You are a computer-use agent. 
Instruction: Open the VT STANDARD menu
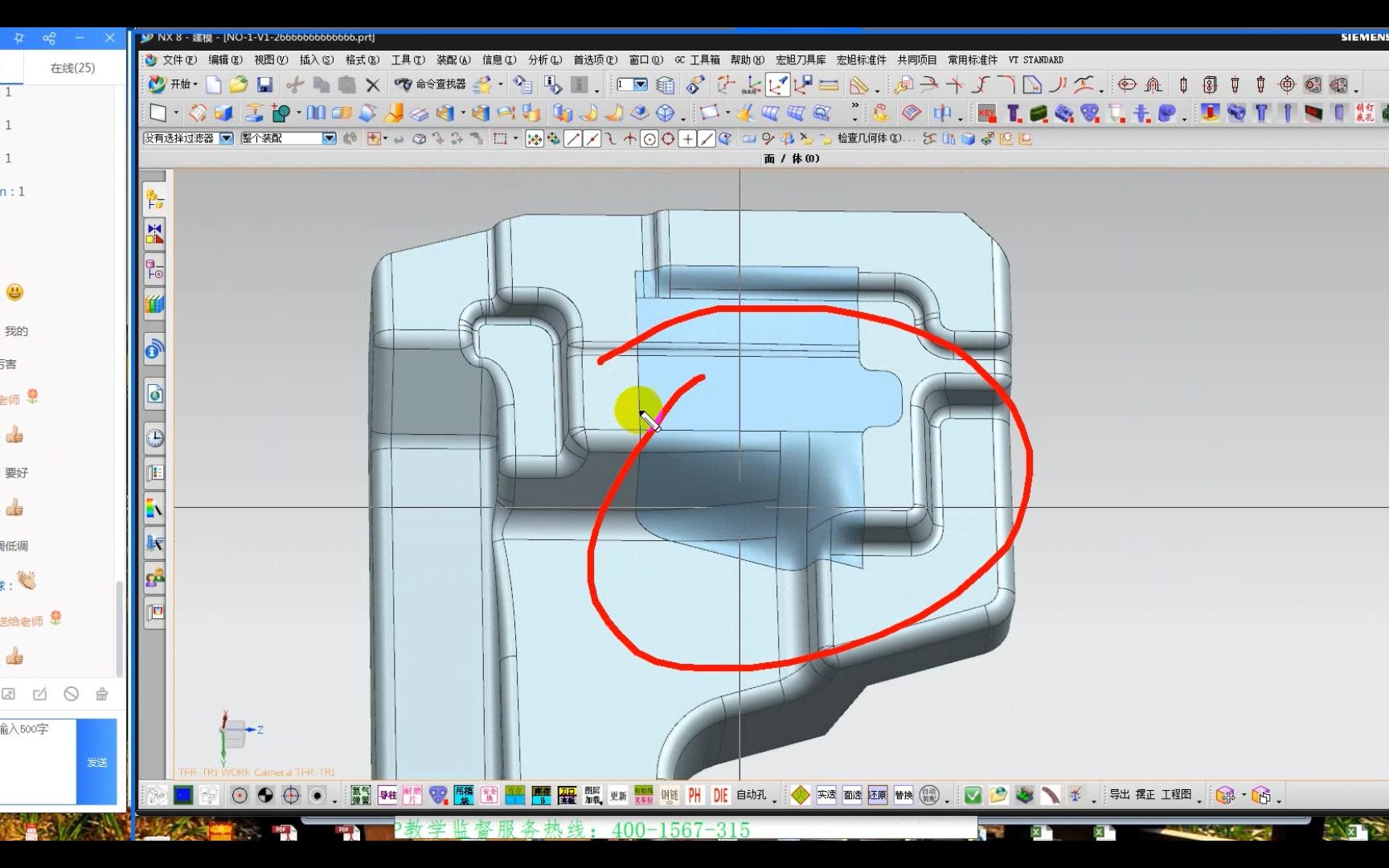(1035, 59)
